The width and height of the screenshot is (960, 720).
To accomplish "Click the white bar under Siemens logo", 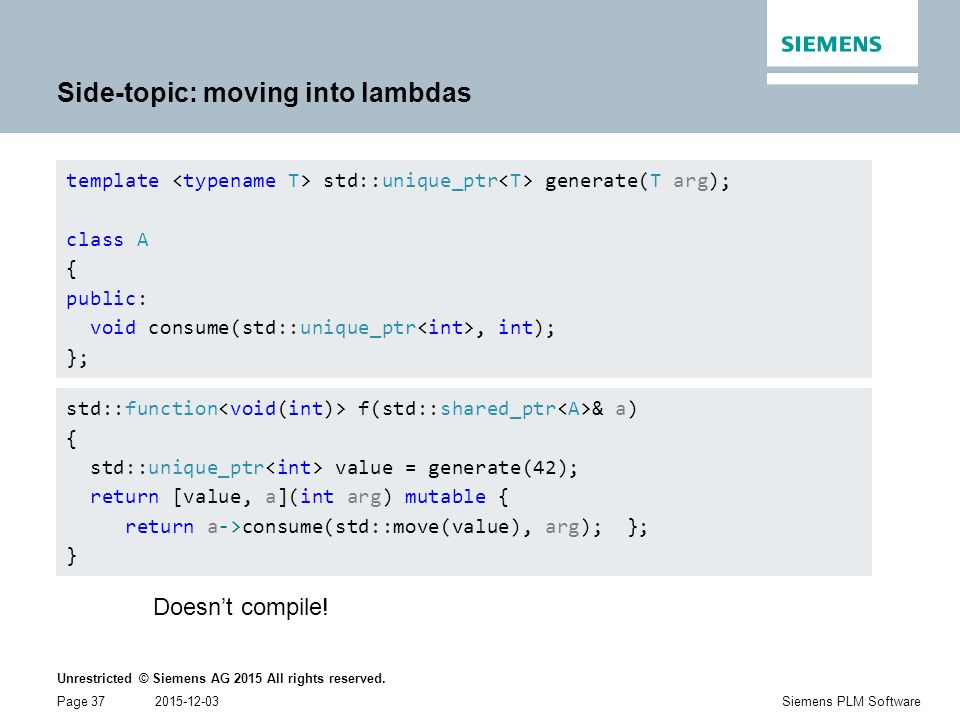I will point(842,79).
